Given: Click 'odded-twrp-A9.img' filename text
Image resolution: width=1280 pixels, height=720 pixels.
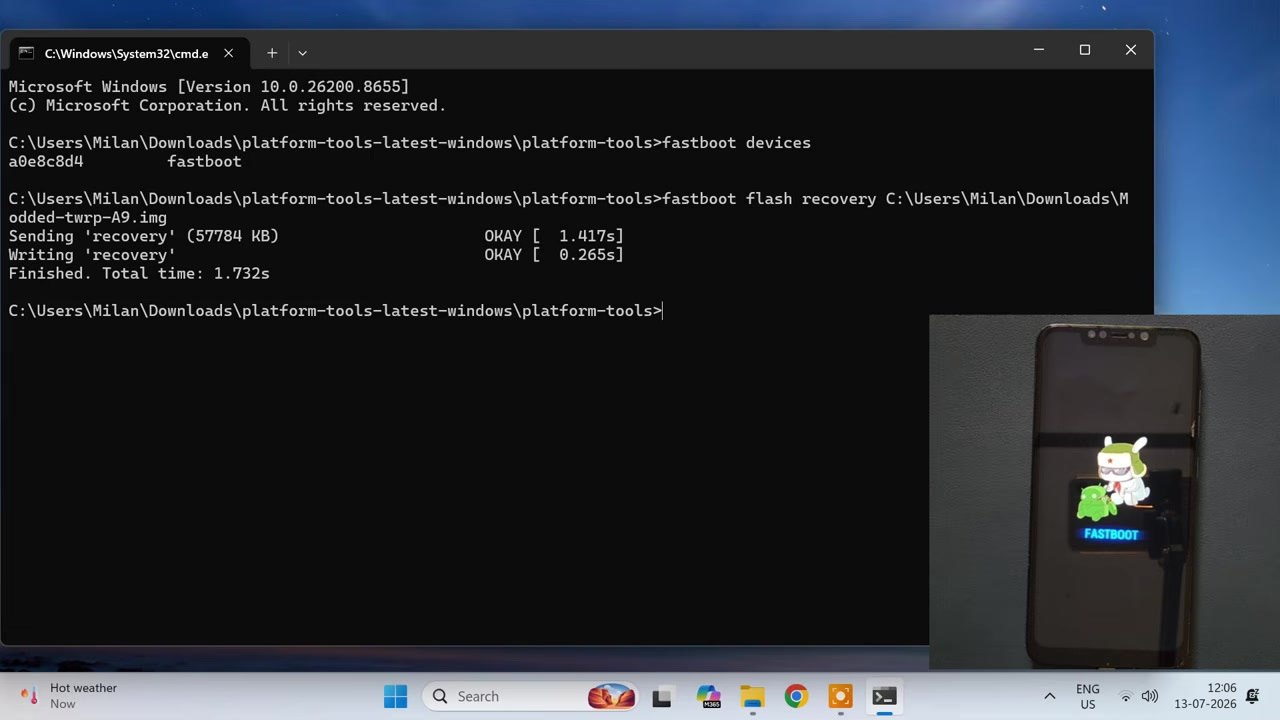Looking at the screenshot, I should point(88,217).
